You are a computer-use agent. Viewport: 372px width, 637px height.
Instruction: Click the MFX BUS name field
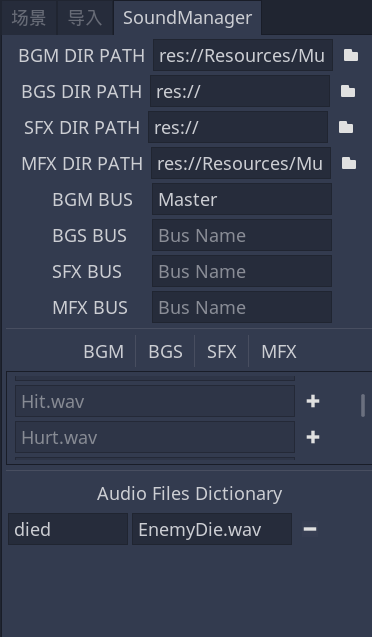242,307
